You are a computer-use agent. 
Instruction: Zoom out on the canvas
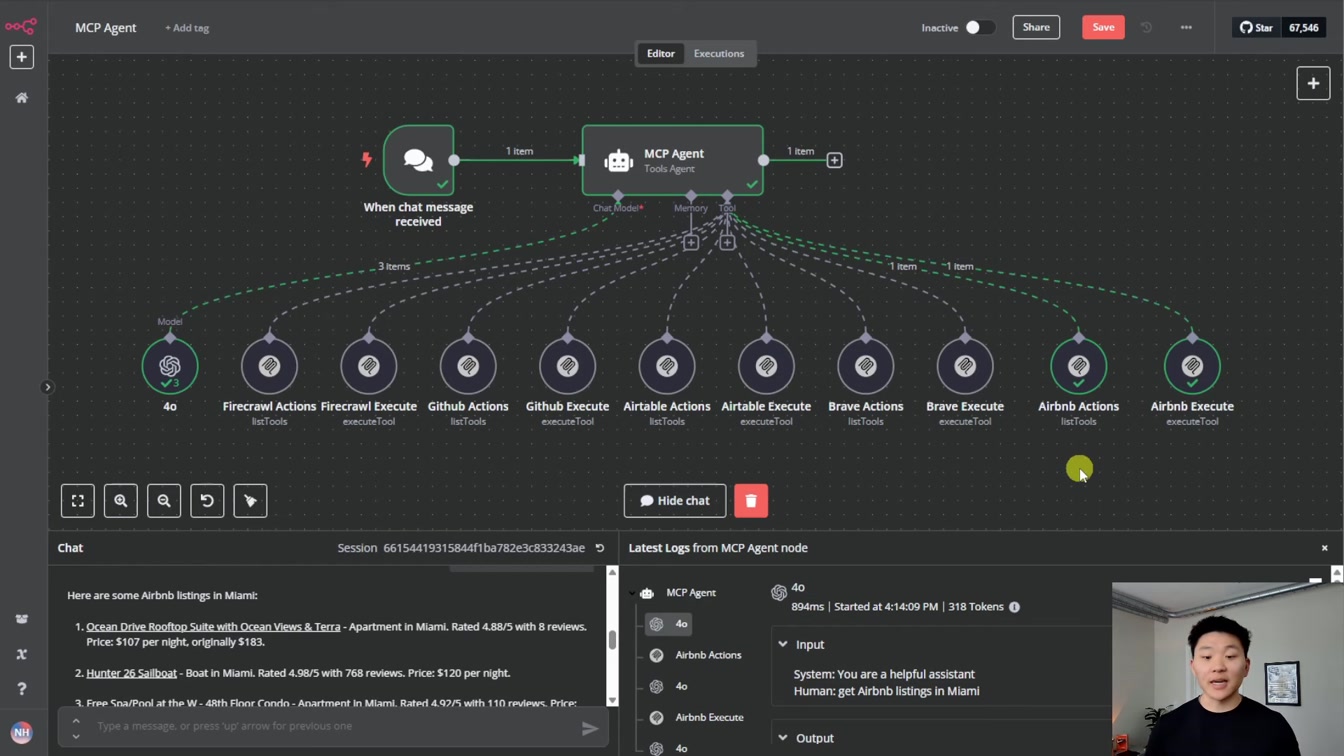pyautogui.click(x=164, y=501)
